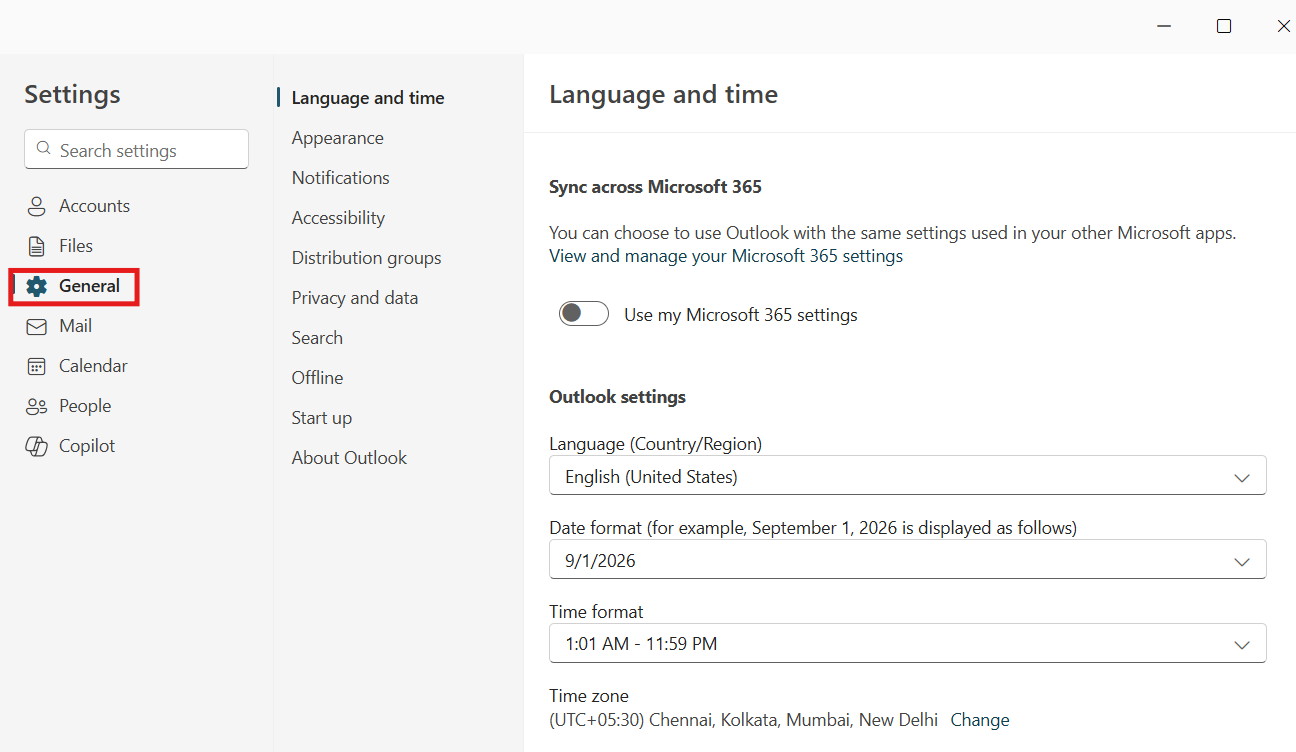The height and width of the screenshot is (752, 1296).
Task: Select the Accessibility settings section
Action: click(x=338, y=217)
